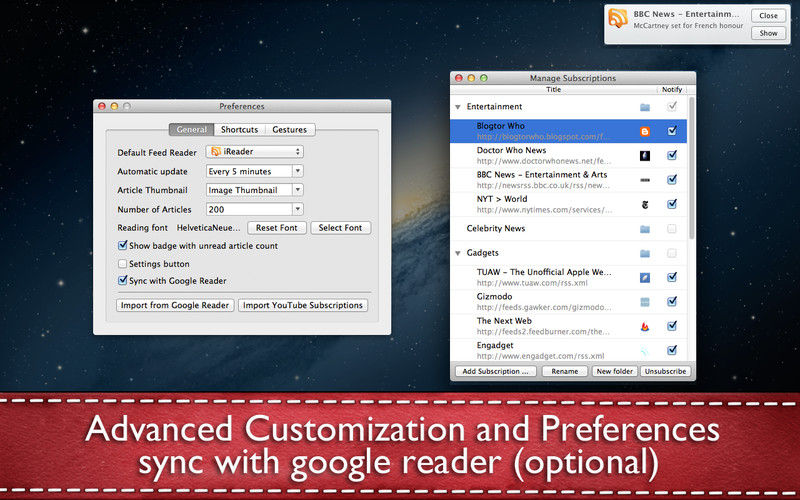Collapse the Entertainment folder triangle
Viewport: 800px width, 500px height.
458,107
